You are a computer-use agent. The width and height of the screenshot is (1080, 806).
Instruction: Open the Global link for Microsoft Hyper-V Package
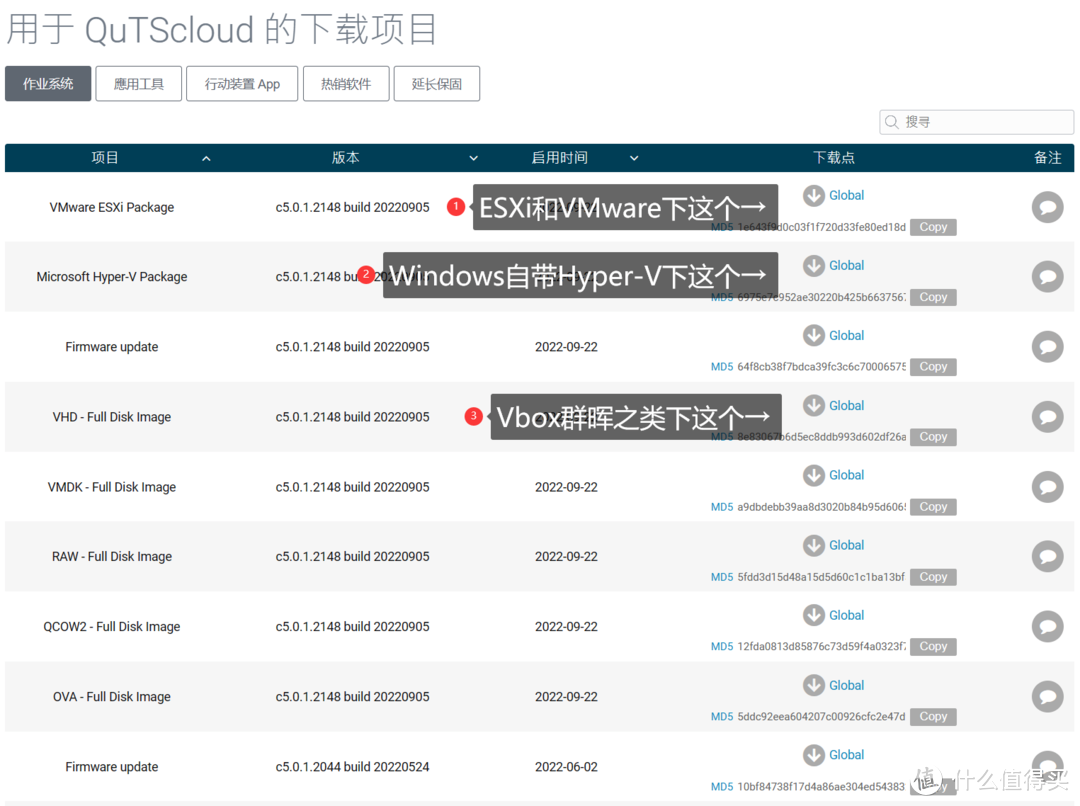click(847, 266)
